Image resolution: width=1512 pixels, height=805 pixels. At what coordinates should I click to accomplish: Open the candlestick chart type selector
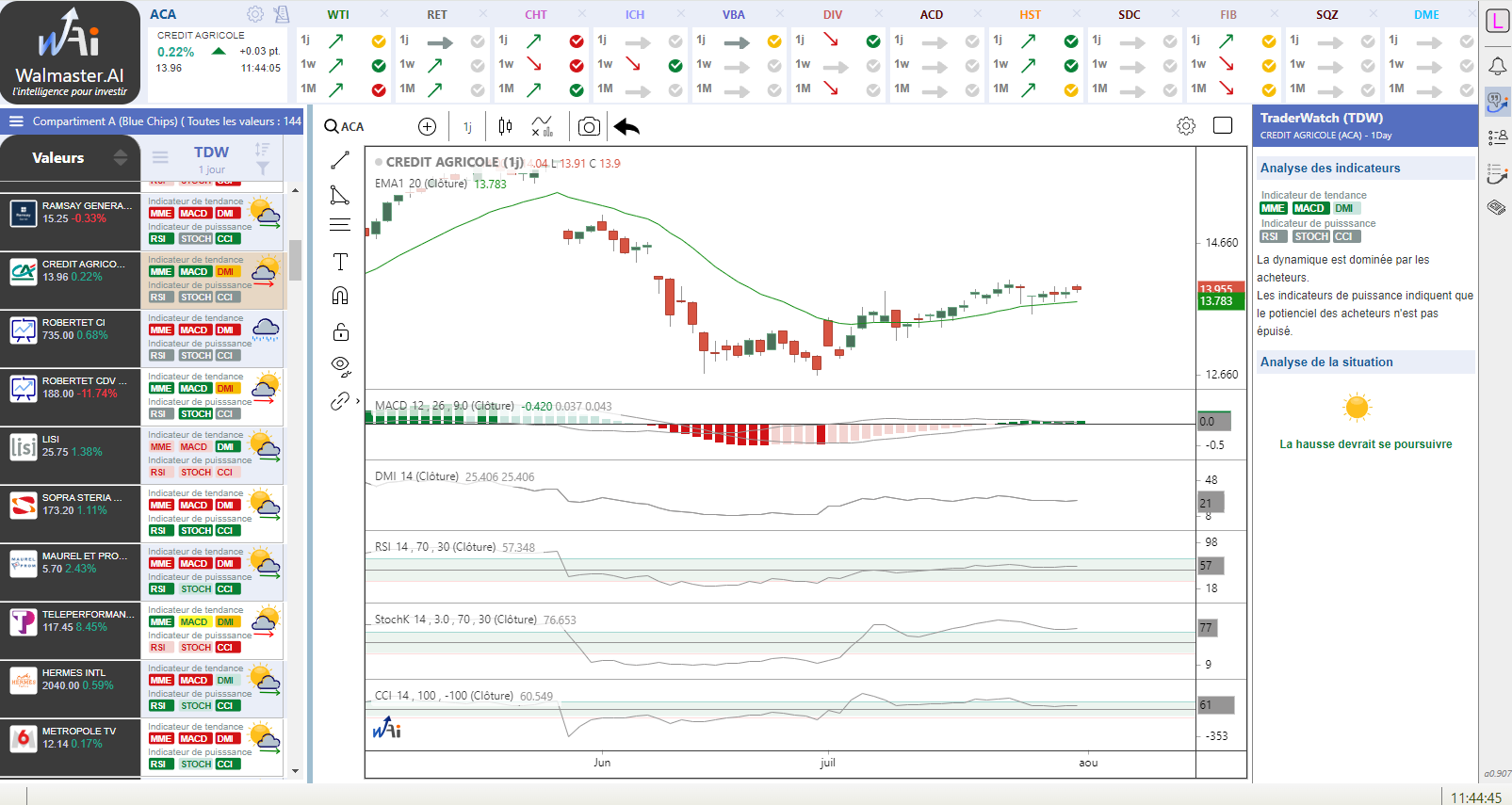pos(505,127)
